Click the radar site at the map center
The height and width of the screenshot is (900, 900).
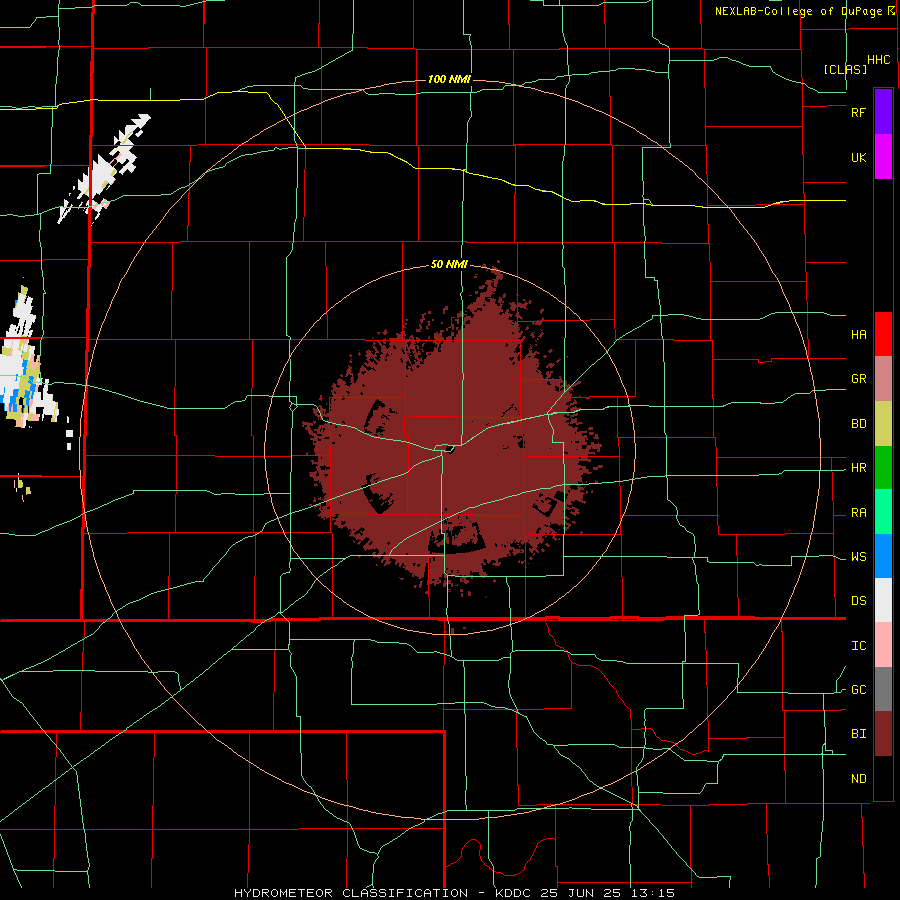449,449
